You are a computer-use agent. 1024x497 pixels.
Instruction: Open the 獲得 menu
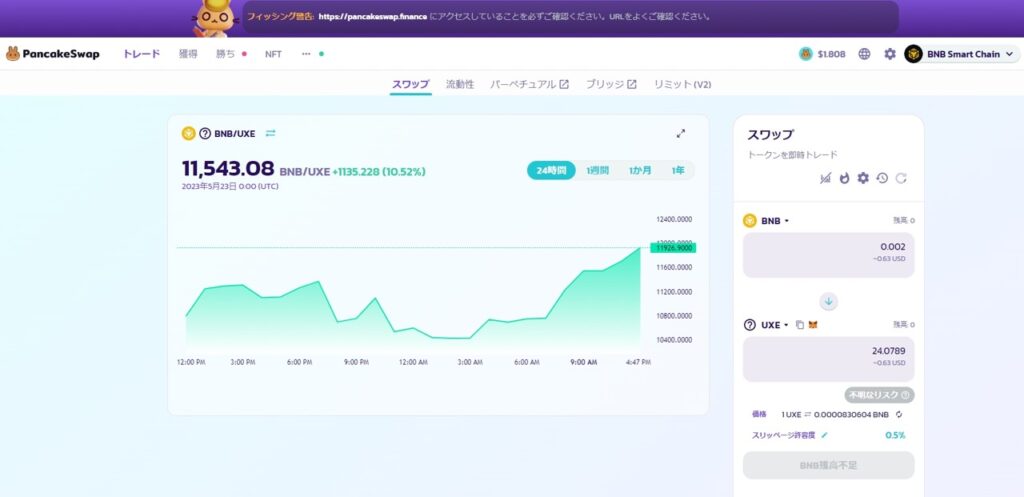(x=188, y=54)
